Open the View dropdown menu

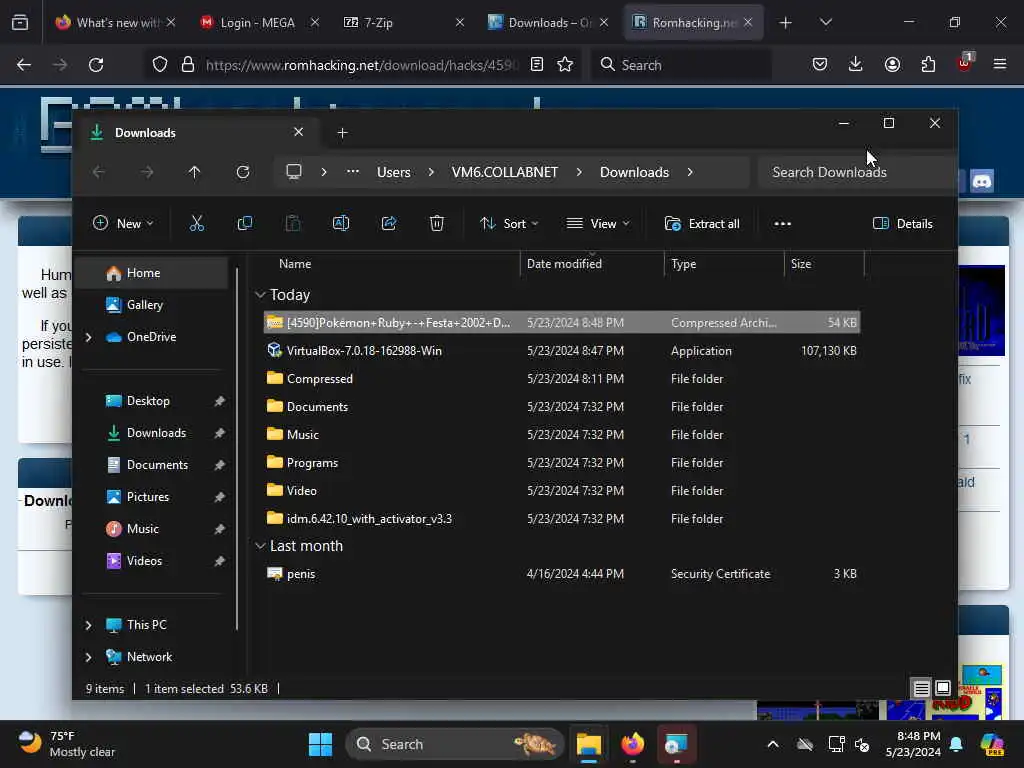[x=598, y=223]
